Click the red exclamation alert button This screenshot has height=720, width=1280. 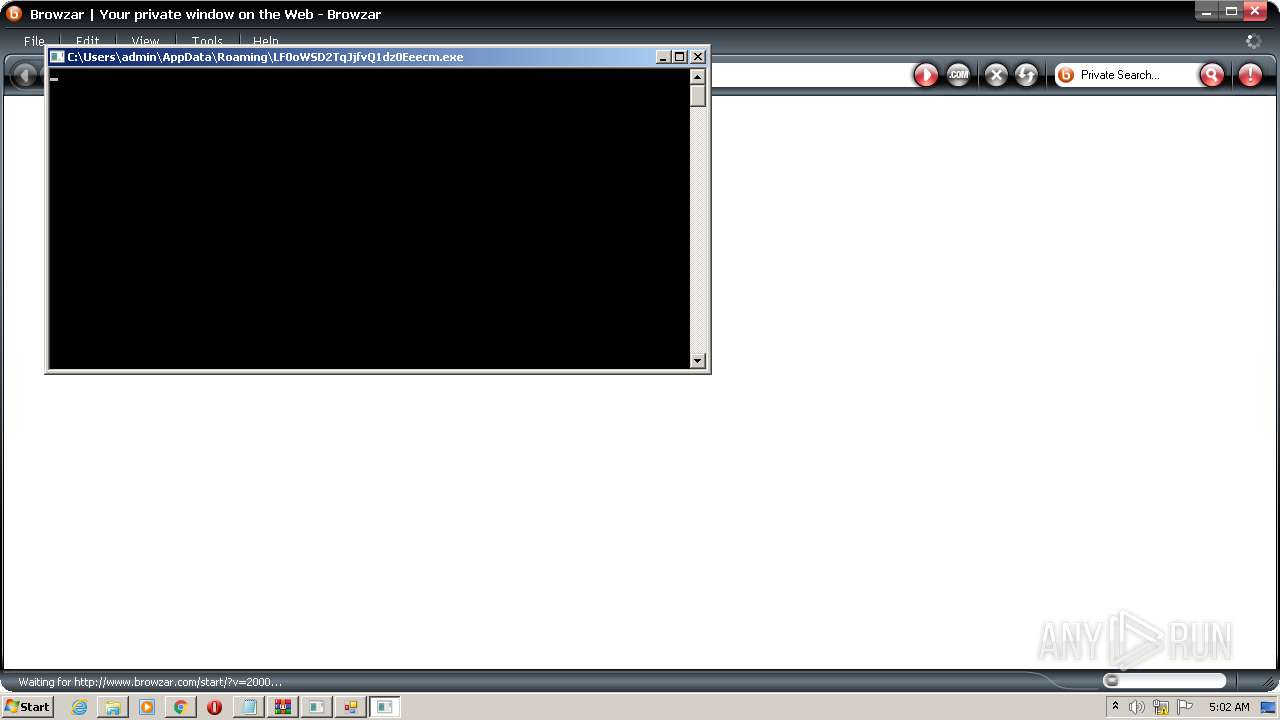(1250, 75)
